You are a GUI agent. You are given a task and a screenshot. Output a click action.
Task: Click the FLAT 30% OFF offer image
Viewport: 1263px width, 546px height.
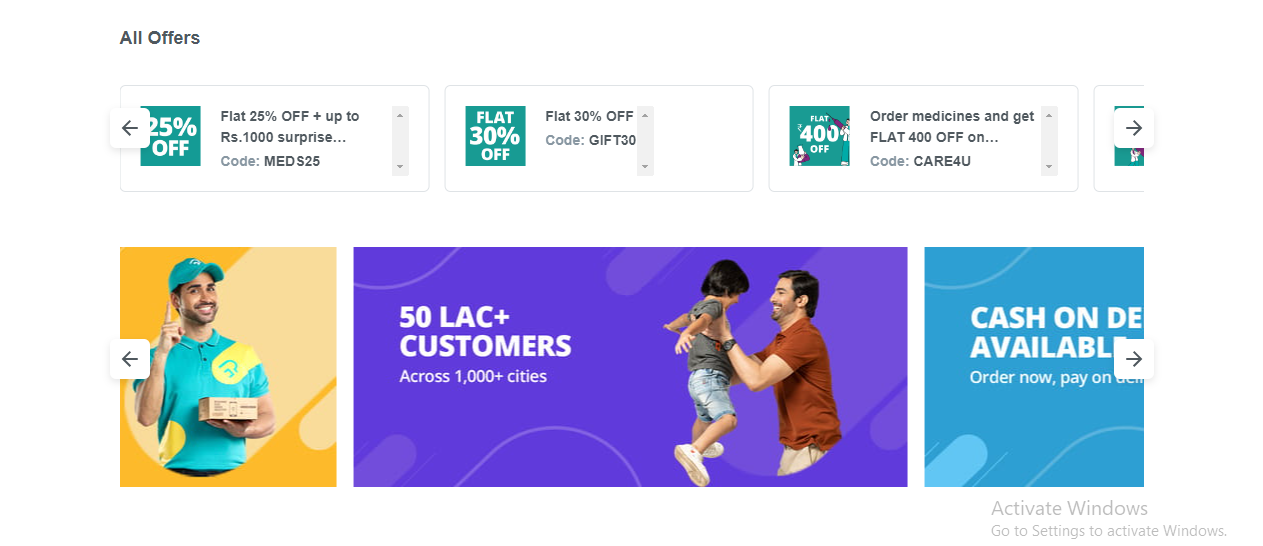[495, 136]
